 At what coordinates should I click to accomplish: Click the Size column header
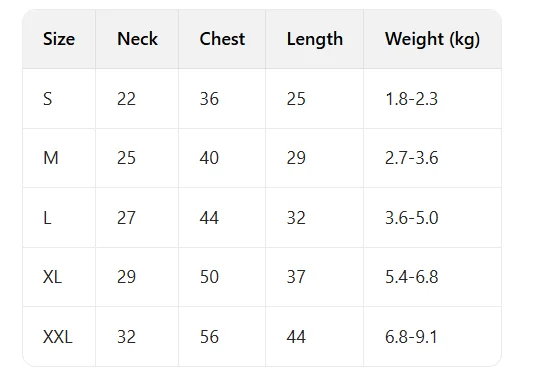tap(59, 39)
